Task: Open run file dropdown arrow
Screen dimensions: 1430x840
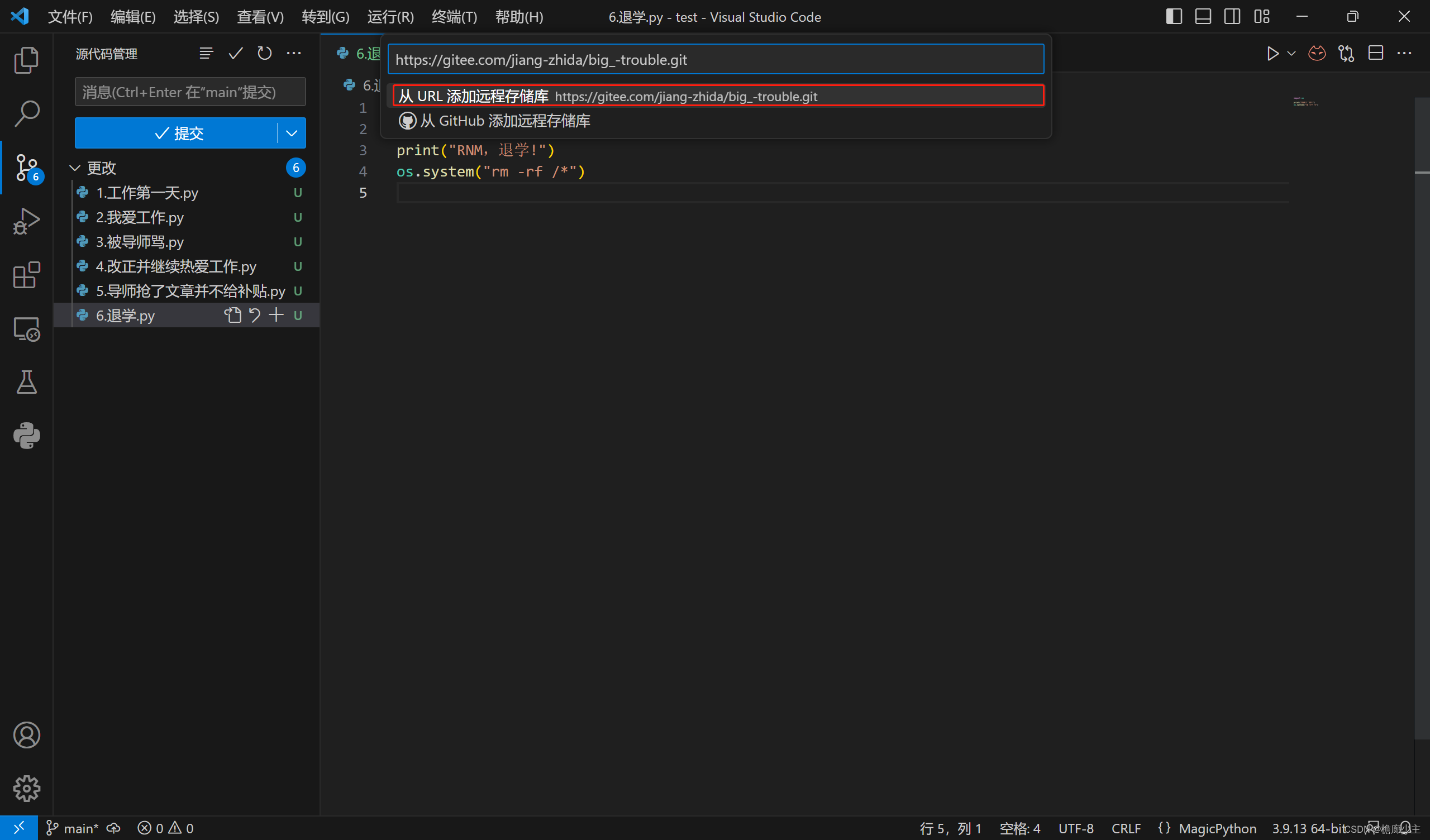Action: [x=1291, y=54]
